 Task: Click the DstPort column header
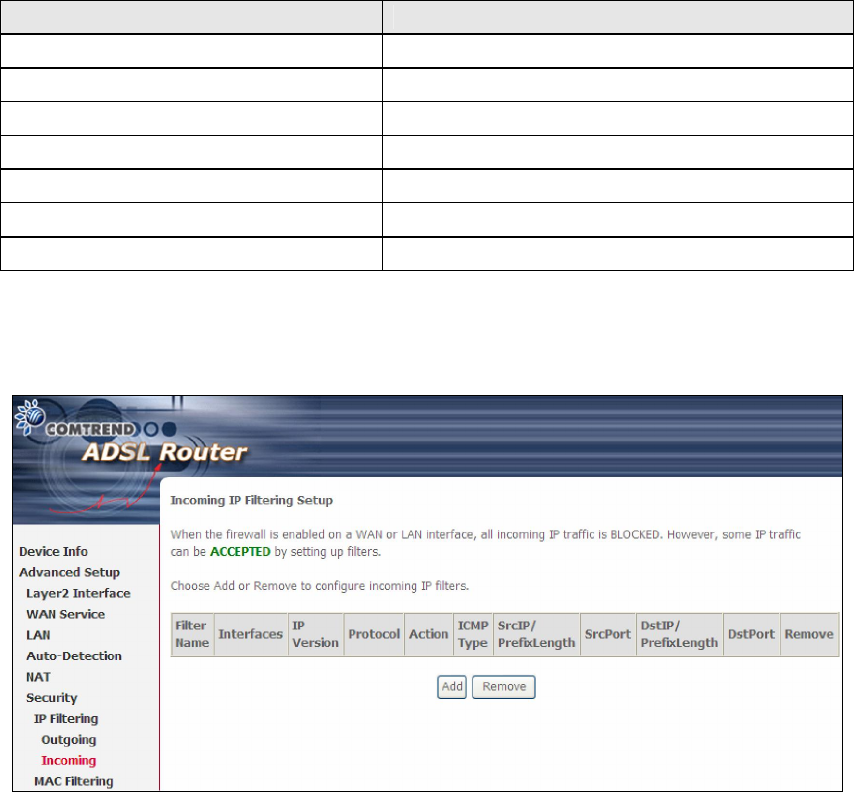tap(751, 634)
